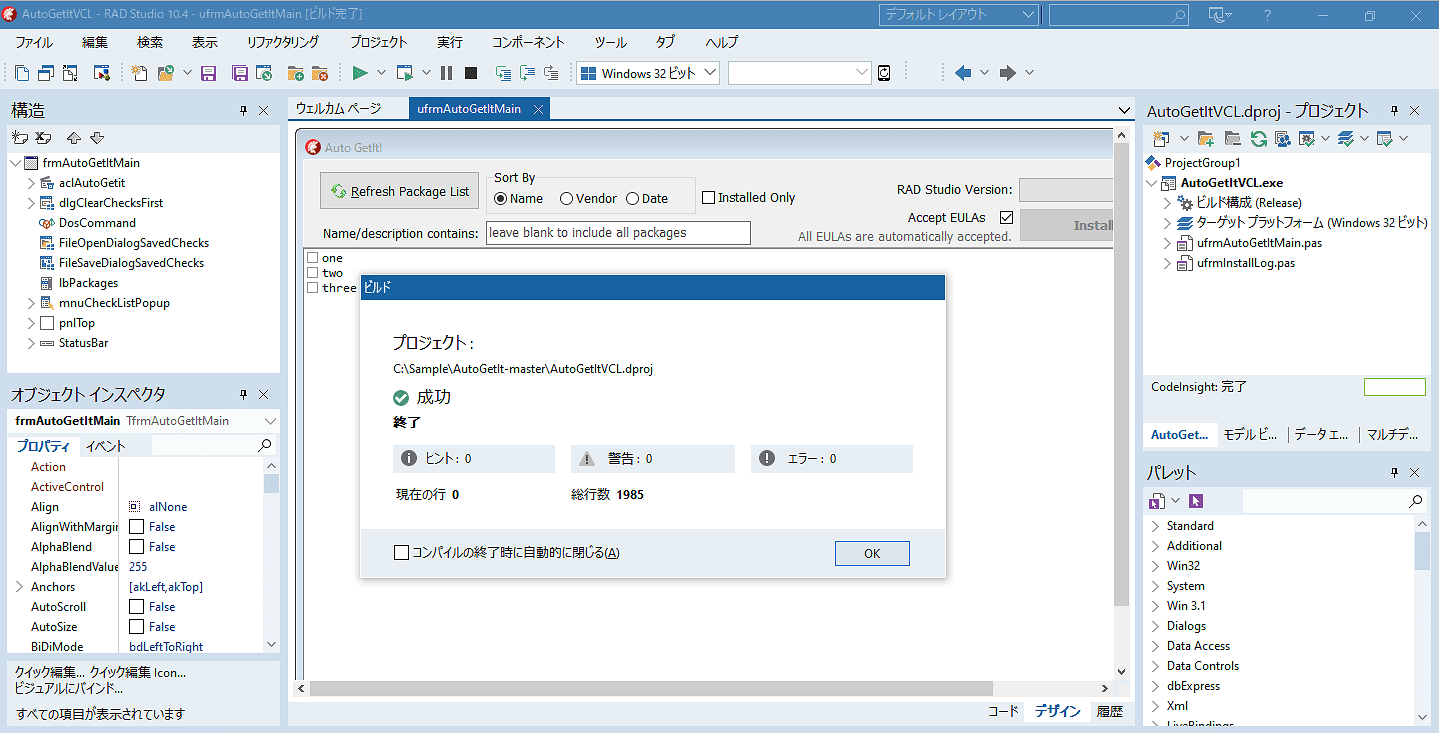
Task: Expand the ビルド構成 (Release) node
Action: click(1167, 203)
